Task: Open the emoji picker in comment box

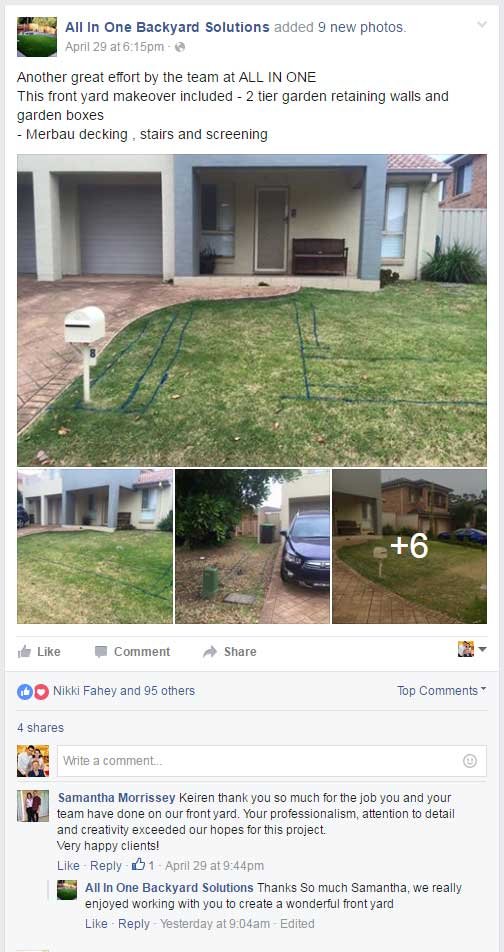Action: pos(469,761)
